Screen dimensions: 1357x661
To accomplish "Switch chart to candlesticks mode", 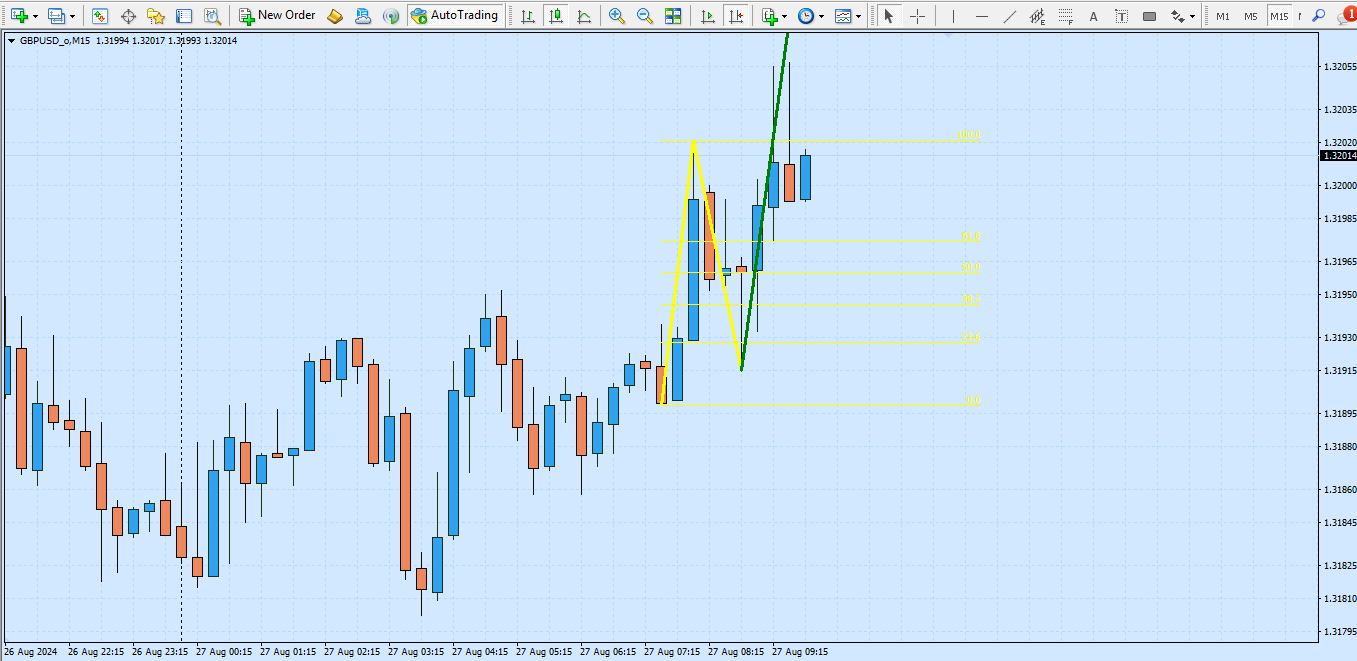I will 555,16.
